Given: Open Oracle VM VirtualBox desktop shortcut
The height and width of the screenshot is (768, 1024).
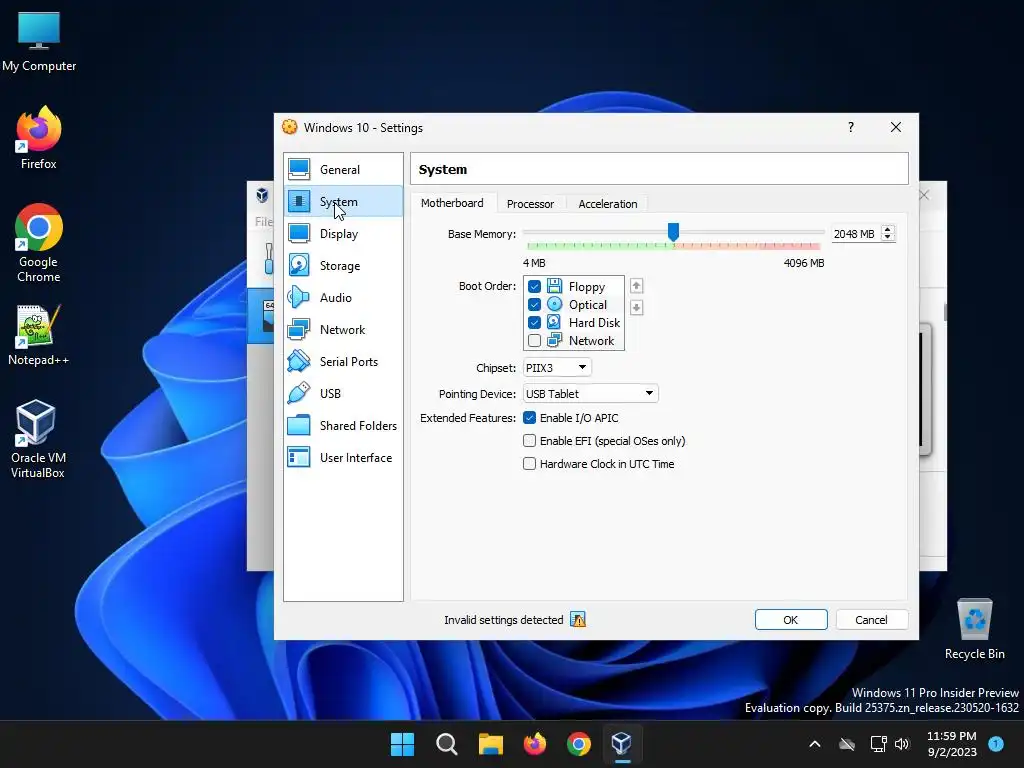Looking at the screenshot, I should (38, 439).
